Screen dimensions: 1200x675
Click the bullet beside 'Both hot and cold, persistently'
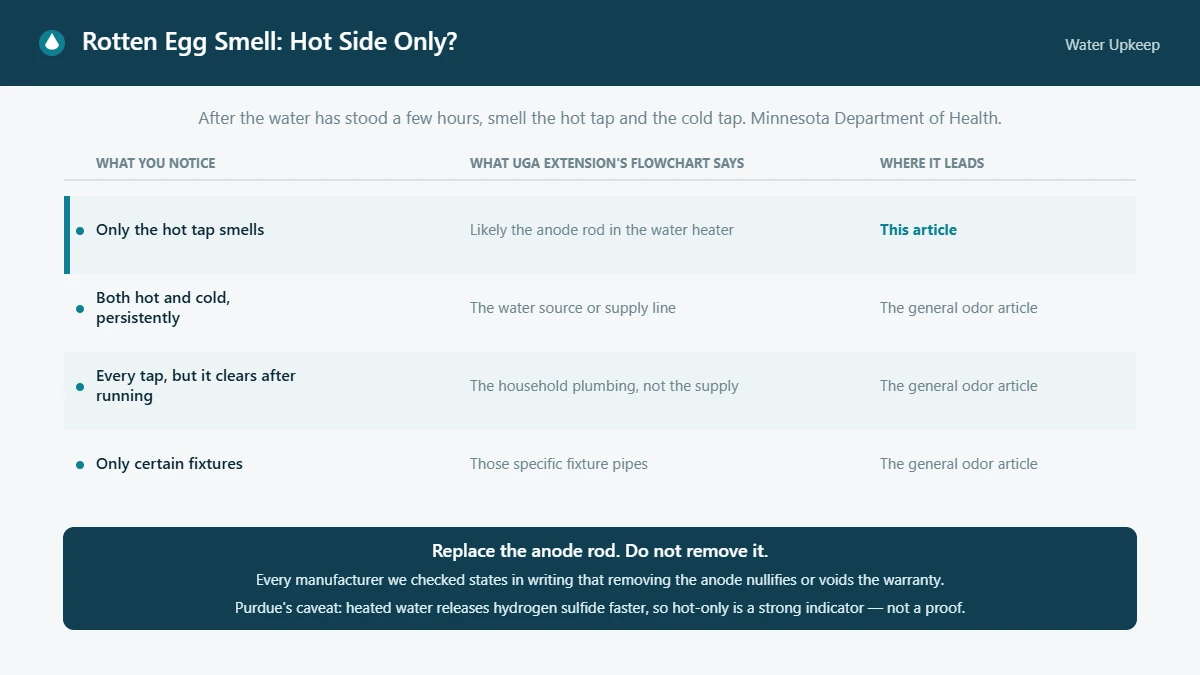pyautogui.click(x=80, y=309)
